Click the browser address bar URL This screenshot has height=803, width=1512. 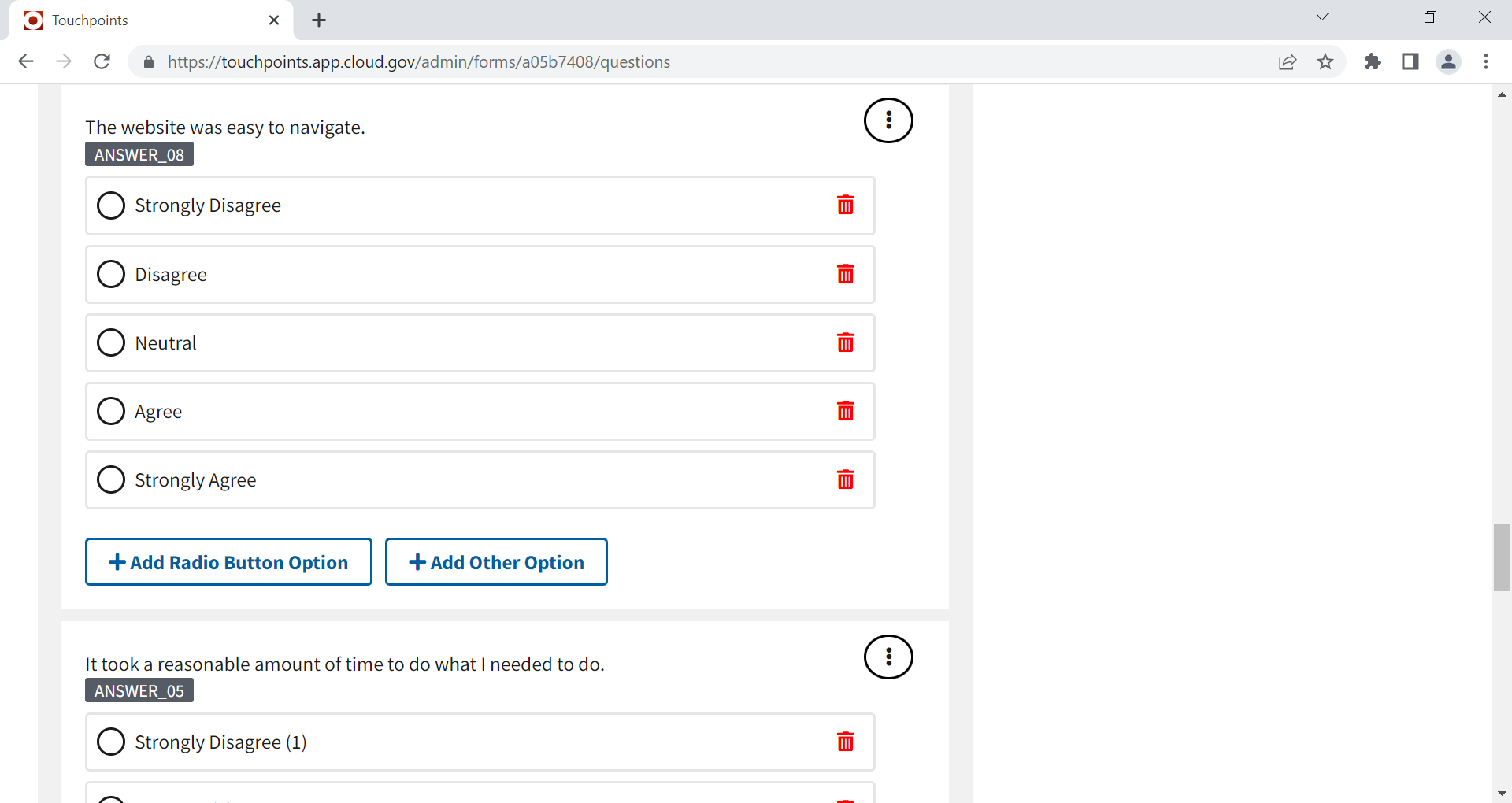tap(418, 62)
